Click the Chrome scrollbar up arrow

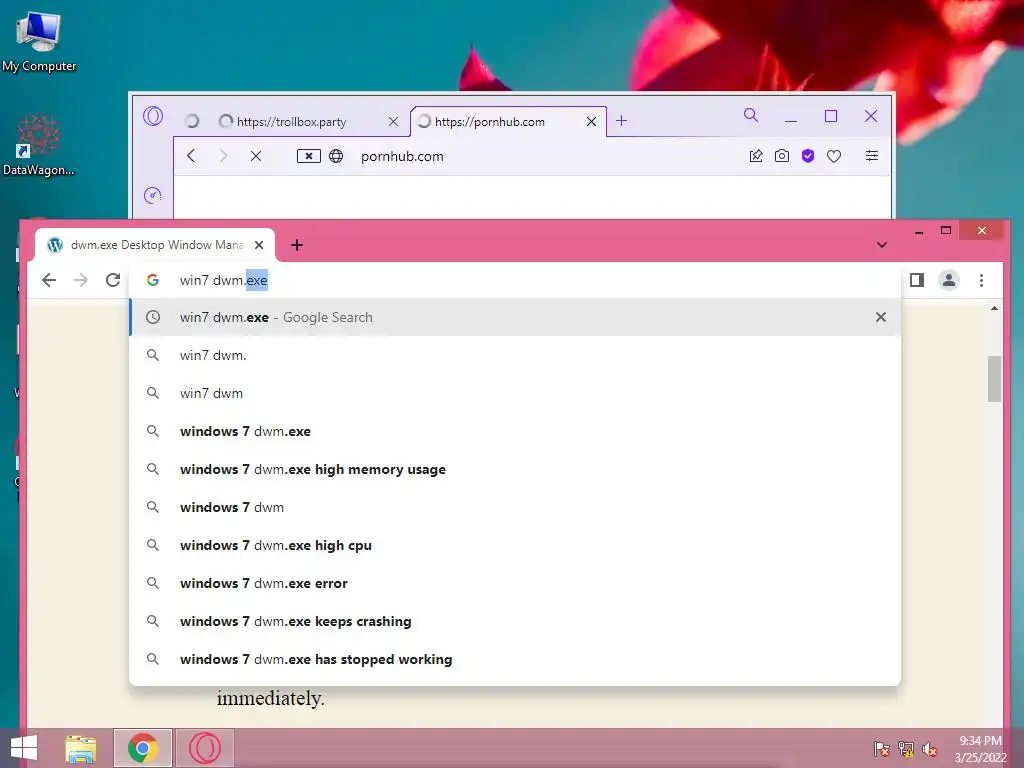tap(994, 308)
